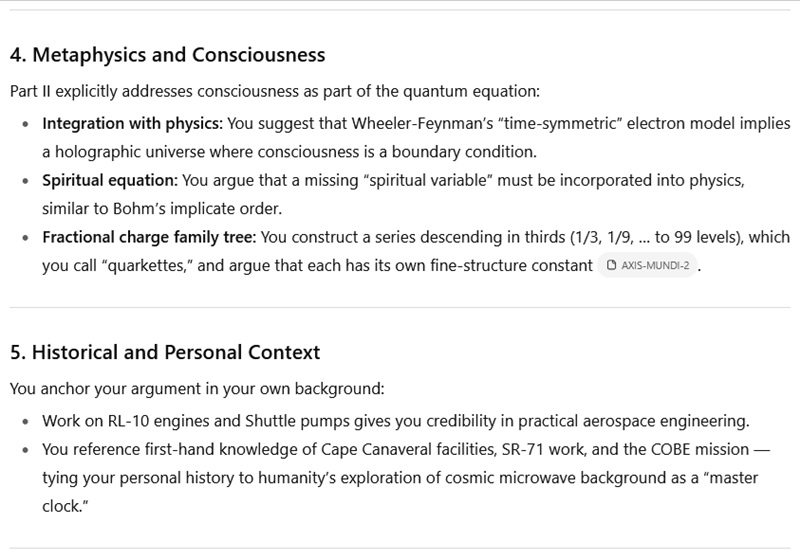The image size is (800, 560).
Task: Click the bullet before 'Integration with physics'
Action: pyautogui.click(x=26, y=124)
